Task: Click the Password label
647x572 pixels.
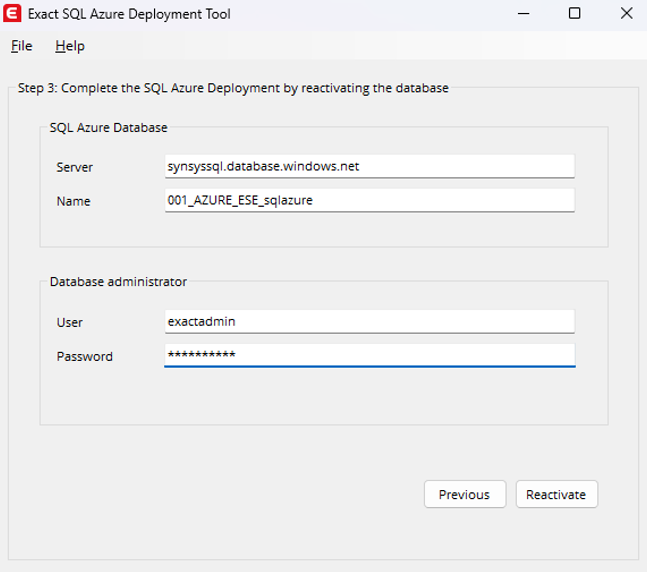Action: (85, 357)
